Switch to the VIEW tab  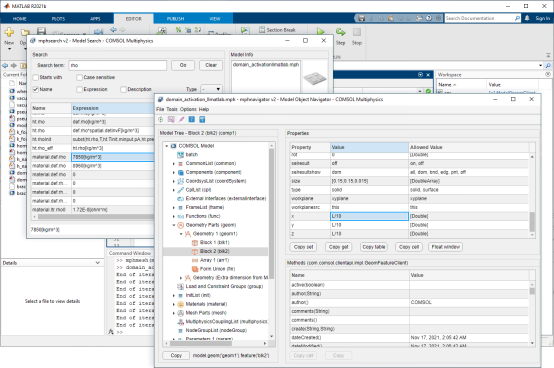[x=215, y=19]
